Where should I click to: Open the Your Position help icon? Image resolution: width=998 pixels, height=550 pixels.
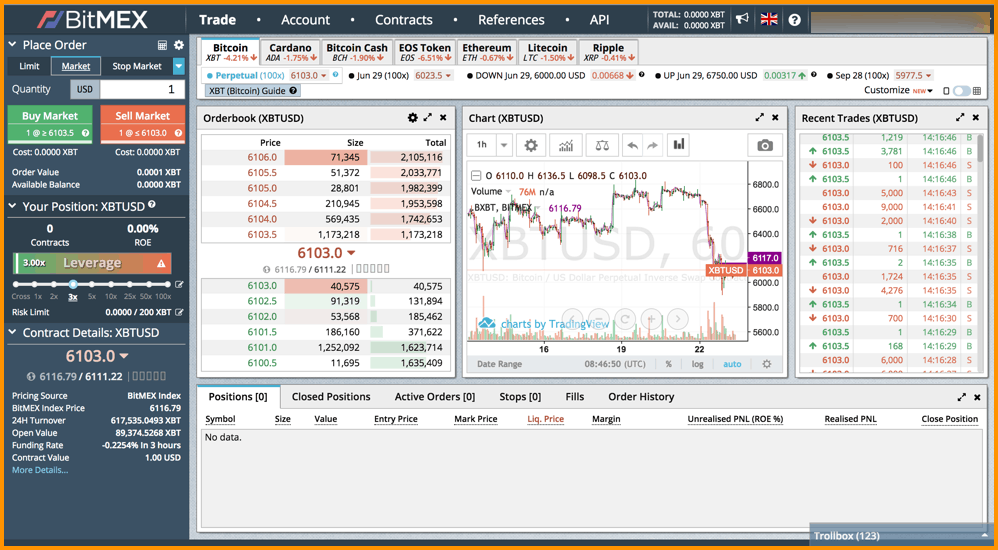click(151, 205)
